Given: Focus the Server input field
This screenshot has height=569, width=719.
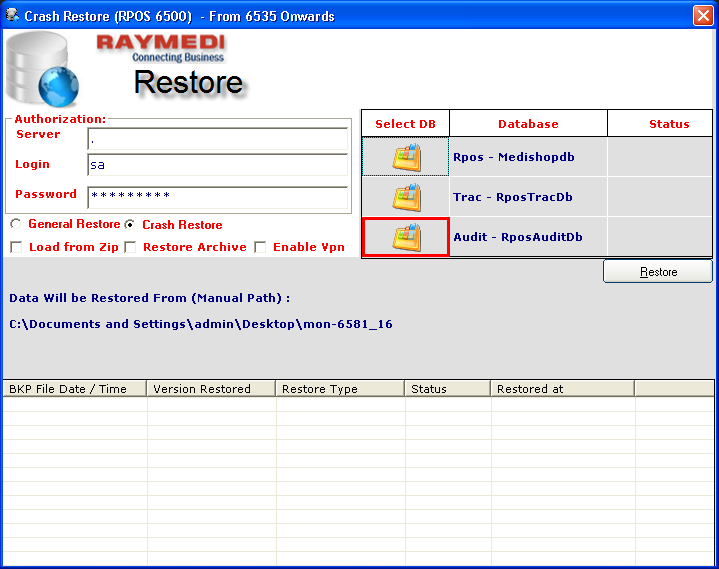Looking at the screenshot, I should click(x=217, y=138).
